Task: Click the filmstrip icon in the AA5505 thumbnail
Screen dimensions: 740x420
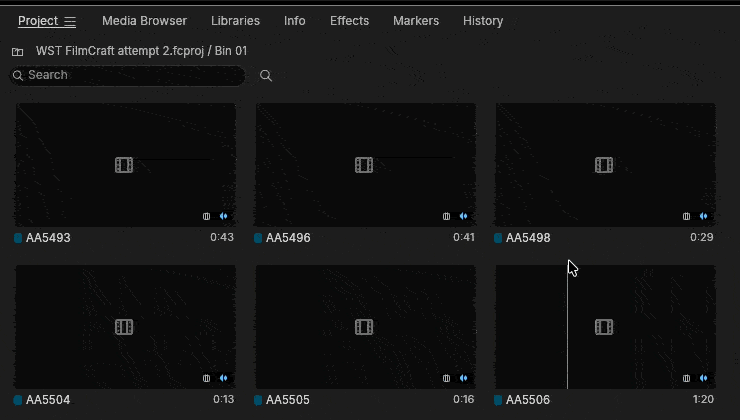Action: coord(364,327)
